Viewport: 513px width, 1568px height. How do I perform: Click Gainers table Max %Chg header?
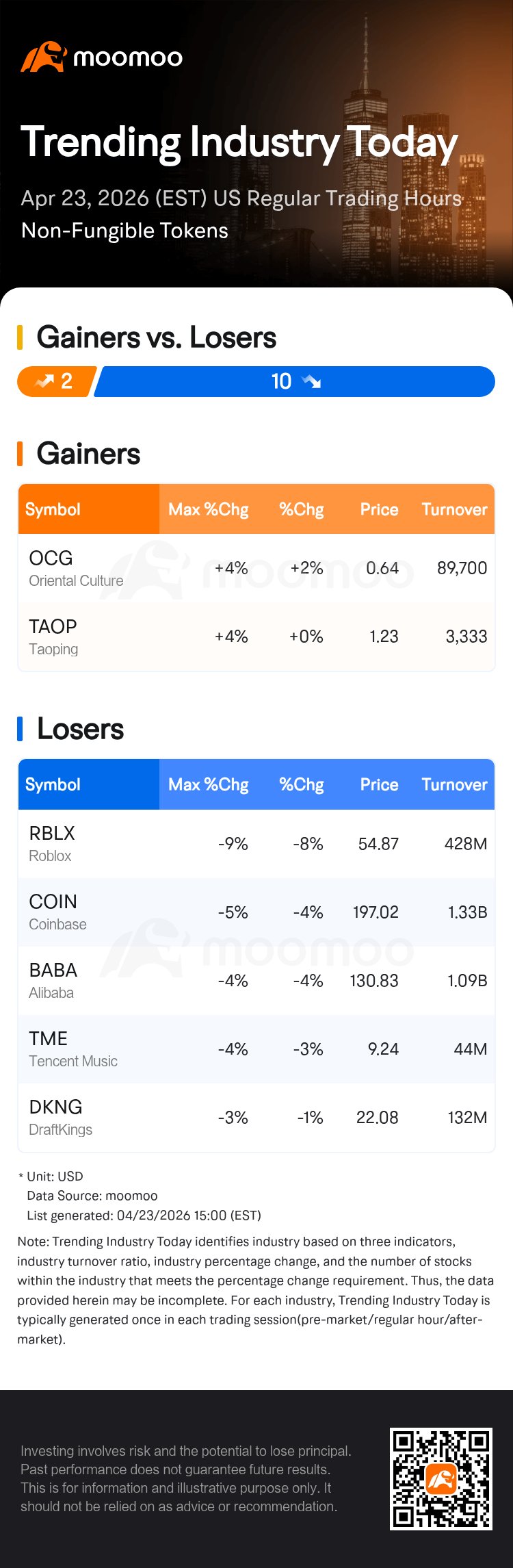pyautogui.click(x=208, y=510)
